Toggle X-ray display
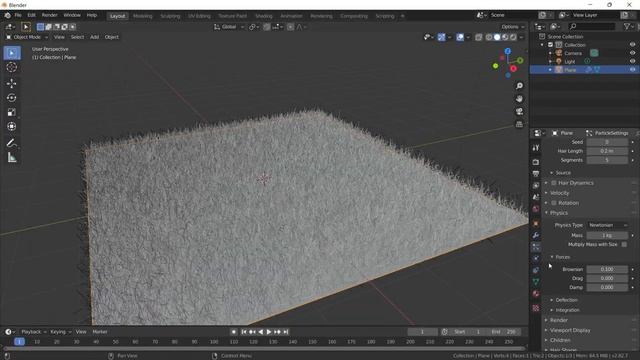Screen dimensions: 640x360 click(478, 37)
